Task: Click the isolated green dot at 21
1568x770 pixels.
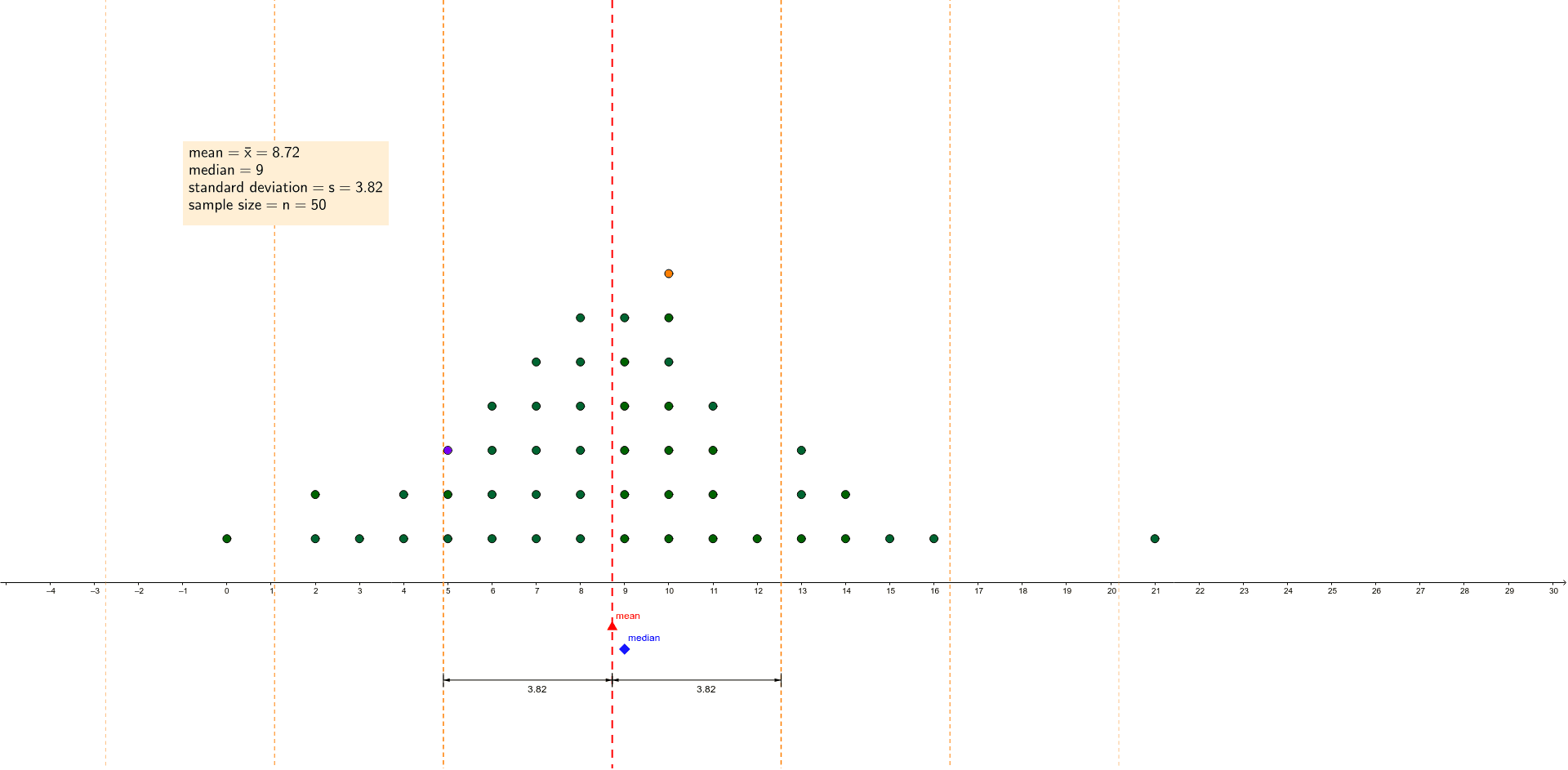Action: click(1155, 539)
